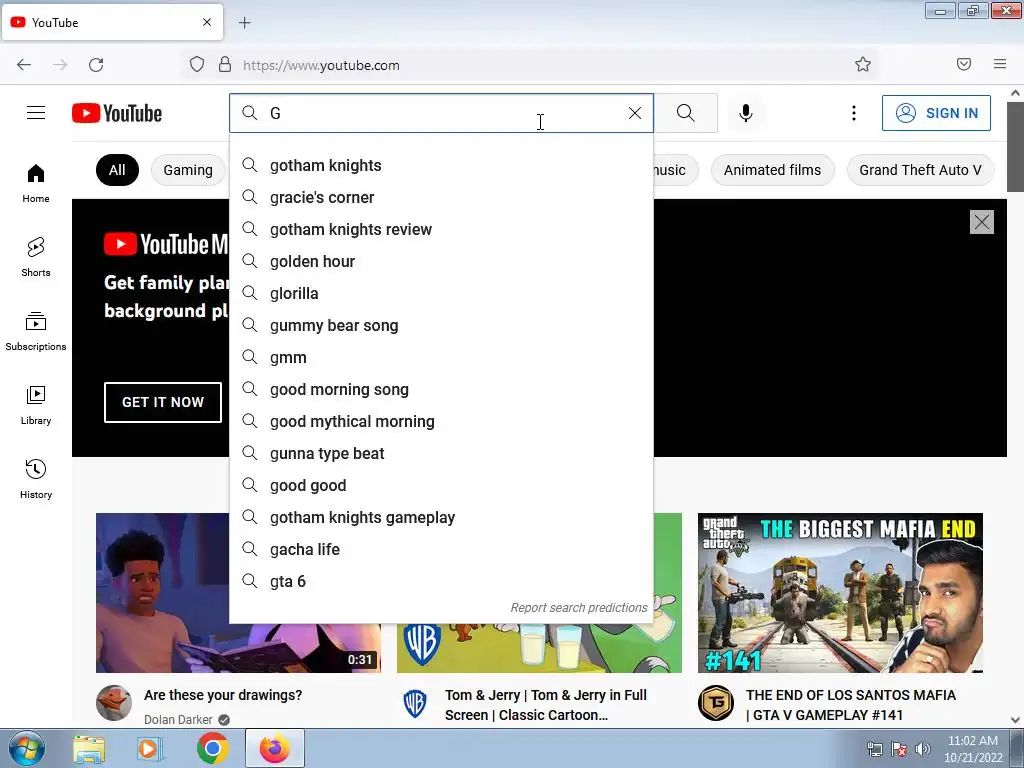Pick the "gacha life" suggestion
The width and height of the screenshot is (1024, 768).
(x=441, y=549)
